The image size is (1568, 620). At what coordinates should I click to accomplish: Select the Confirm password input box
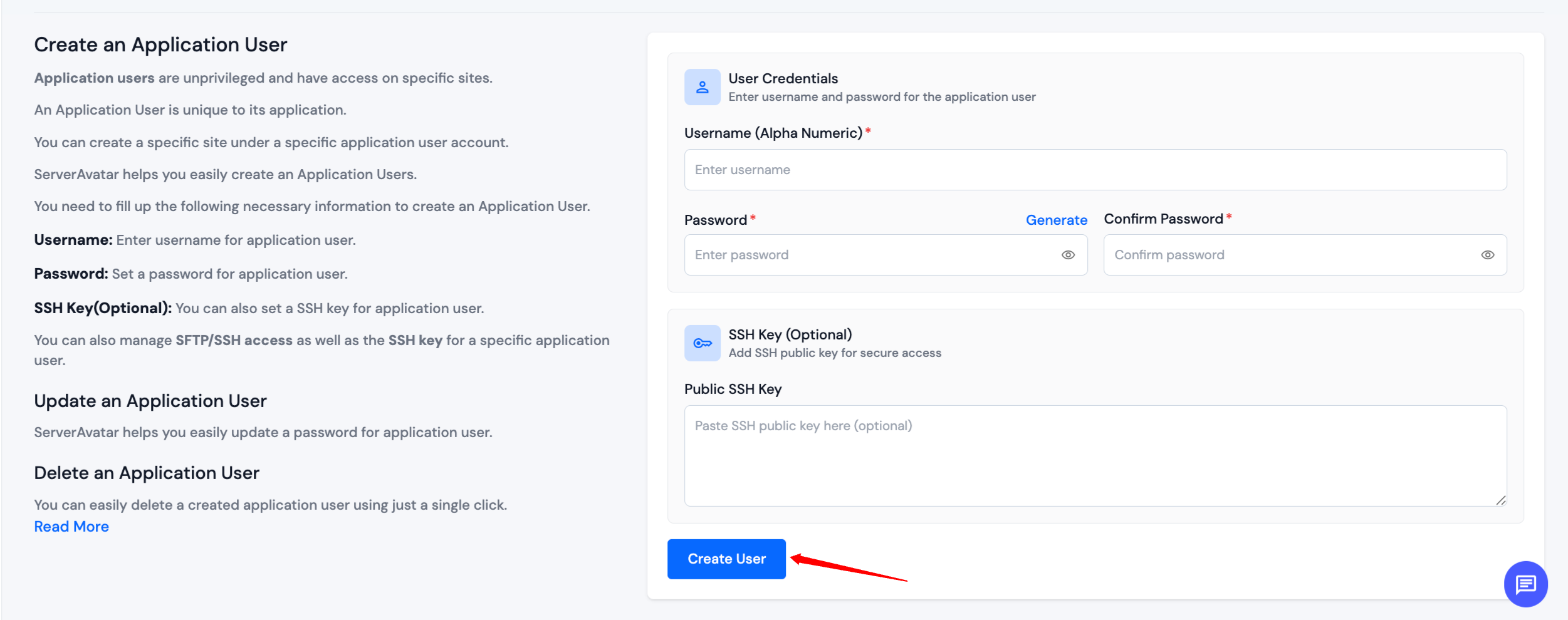(1291, 255)
